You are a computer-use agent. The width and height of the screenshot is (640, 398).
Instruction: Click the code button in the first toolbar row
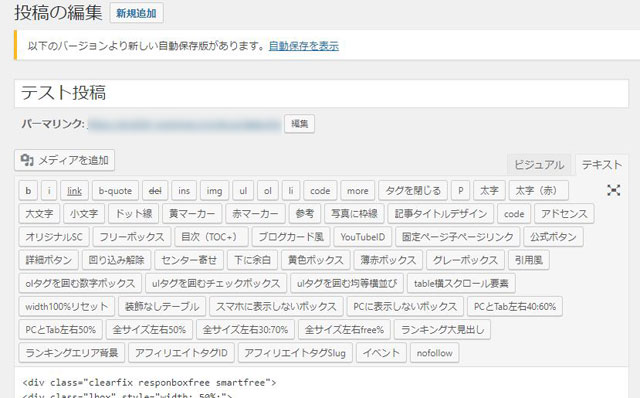click(320, 191)
